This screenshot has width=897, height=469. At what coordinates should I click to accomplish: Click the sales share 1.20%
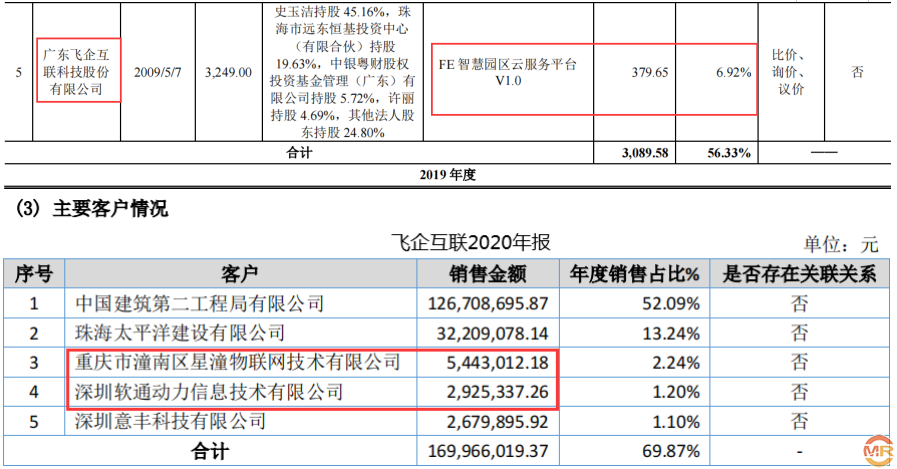pos(676,392)
